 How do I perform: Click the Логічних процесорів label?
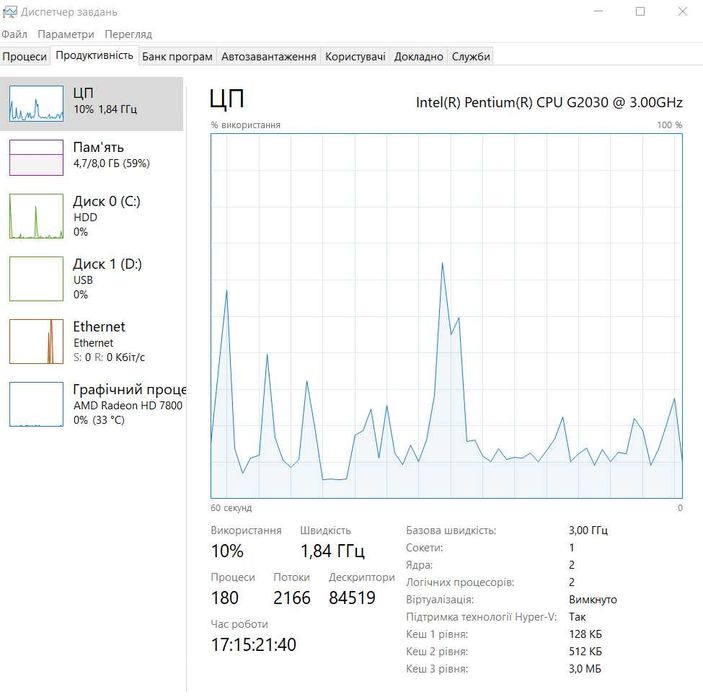pyautogui.click(x=460, y=582)
